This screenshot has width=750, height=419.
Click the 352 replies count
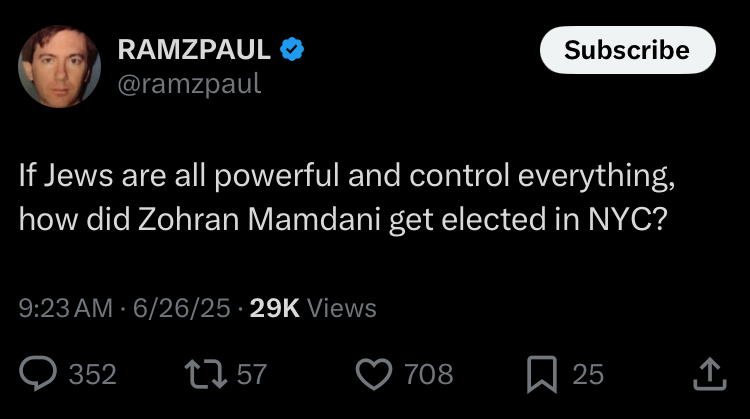93,374
